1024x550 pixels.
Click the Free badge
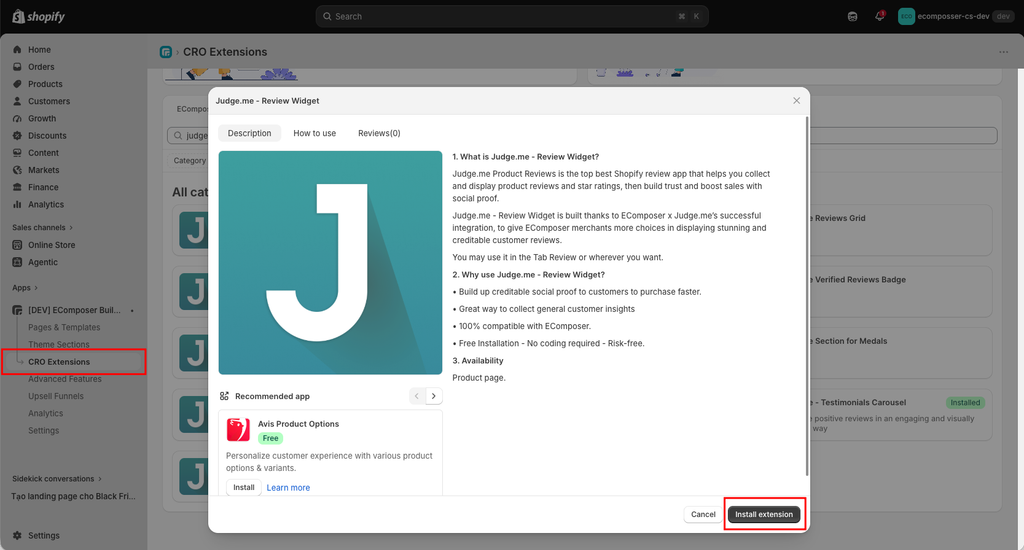tap(270, 438)
